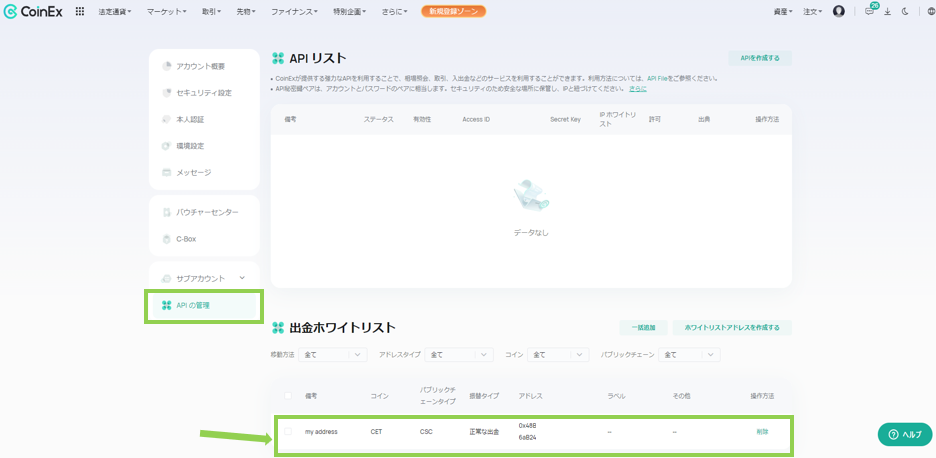Click the user profile avatar icon
Image resolution: width=936 pixels, height=458 pixels.
(x=838, y=11)
